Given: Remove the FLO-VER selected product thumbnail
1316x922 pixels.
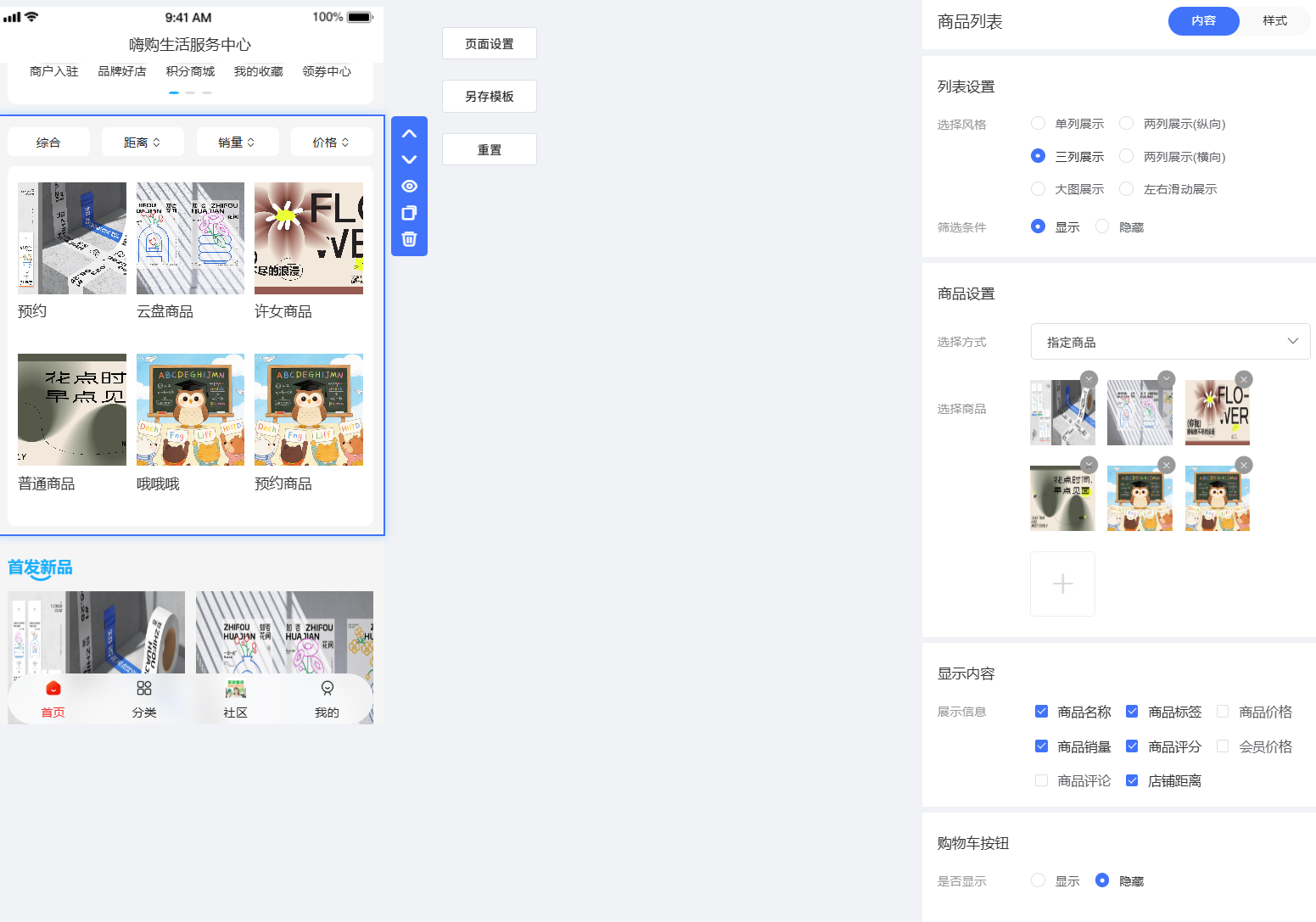Looking at the screenshot, I should click(x=1243, y=379).
